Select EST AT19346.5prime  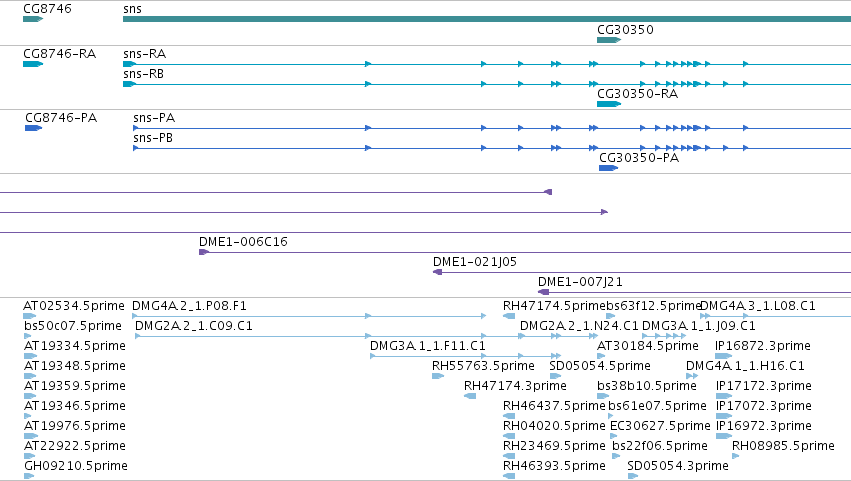[28, 416]
